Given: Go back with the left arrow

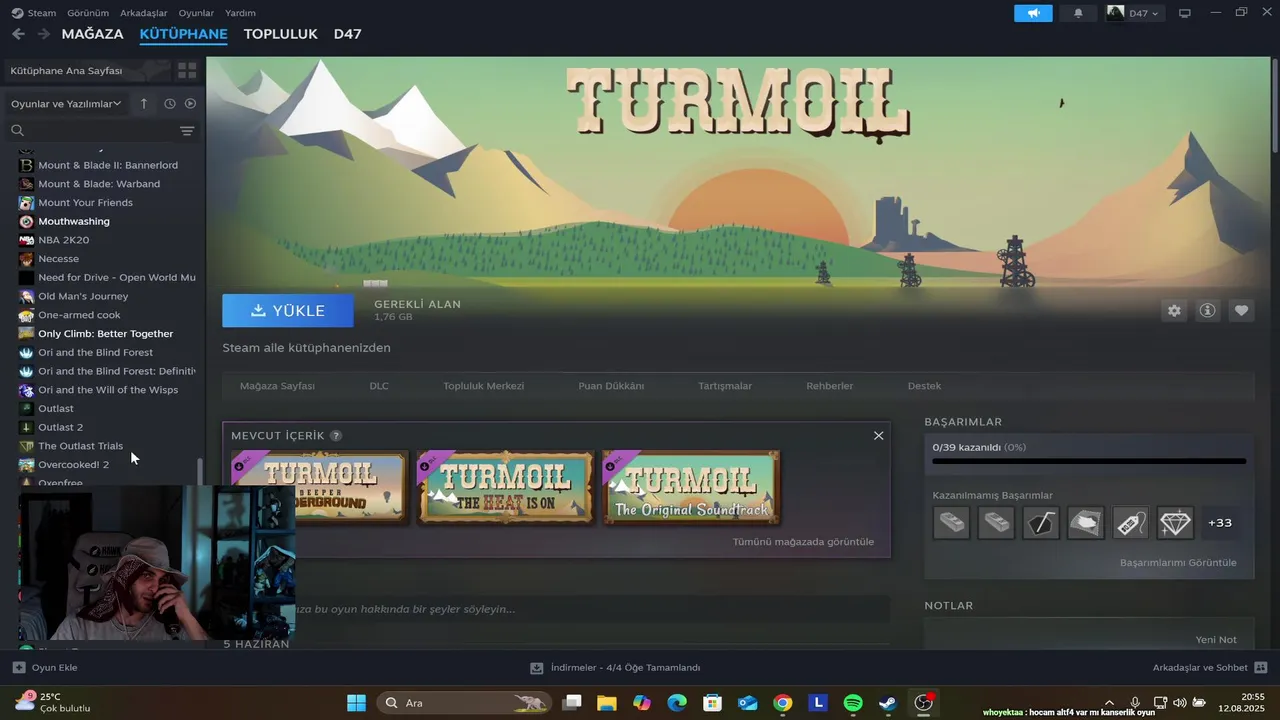Looking at the screenshot, I should 18,34.
